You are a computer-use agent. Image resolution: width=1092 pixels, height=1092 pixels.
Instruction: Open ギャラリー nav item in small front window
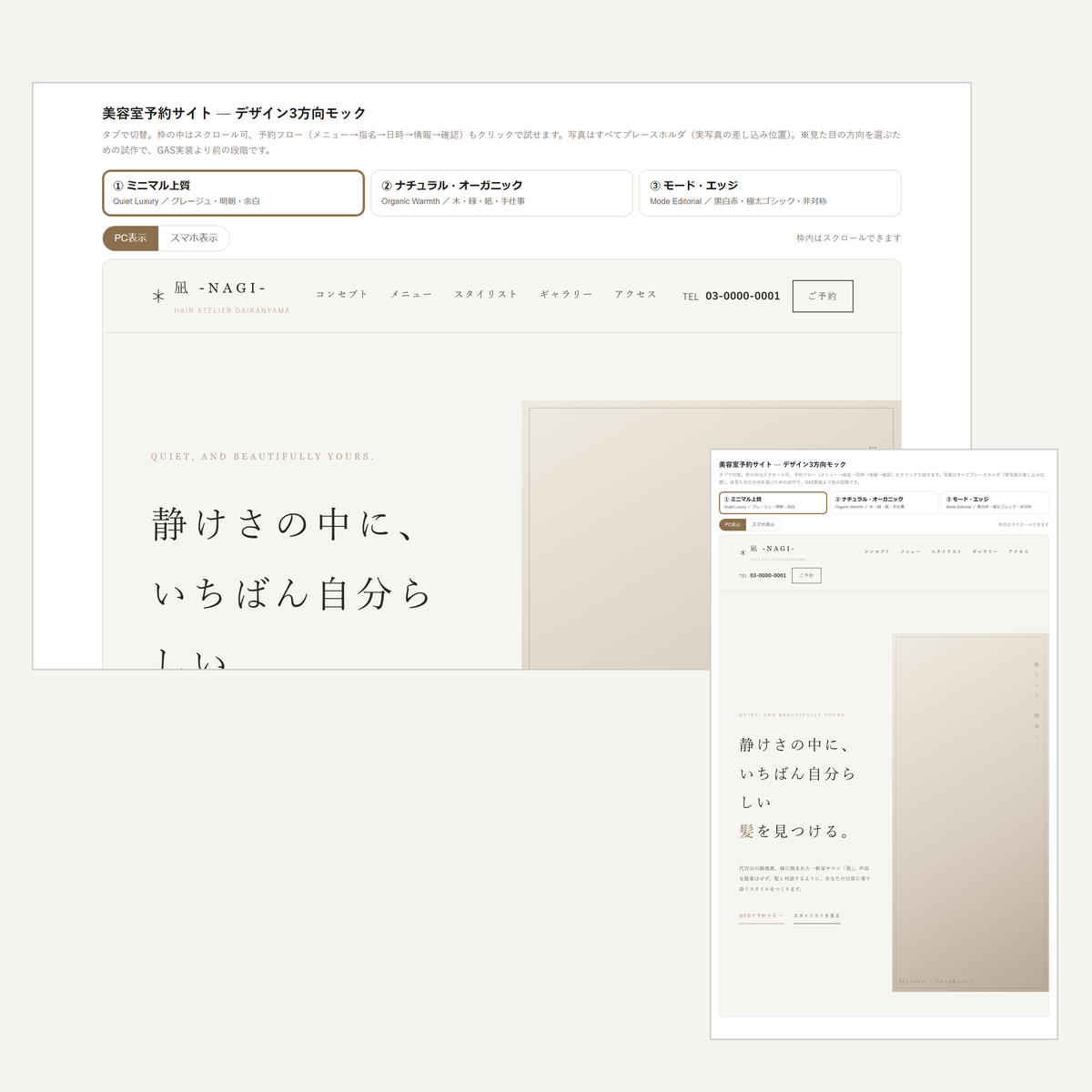(985, 551)
